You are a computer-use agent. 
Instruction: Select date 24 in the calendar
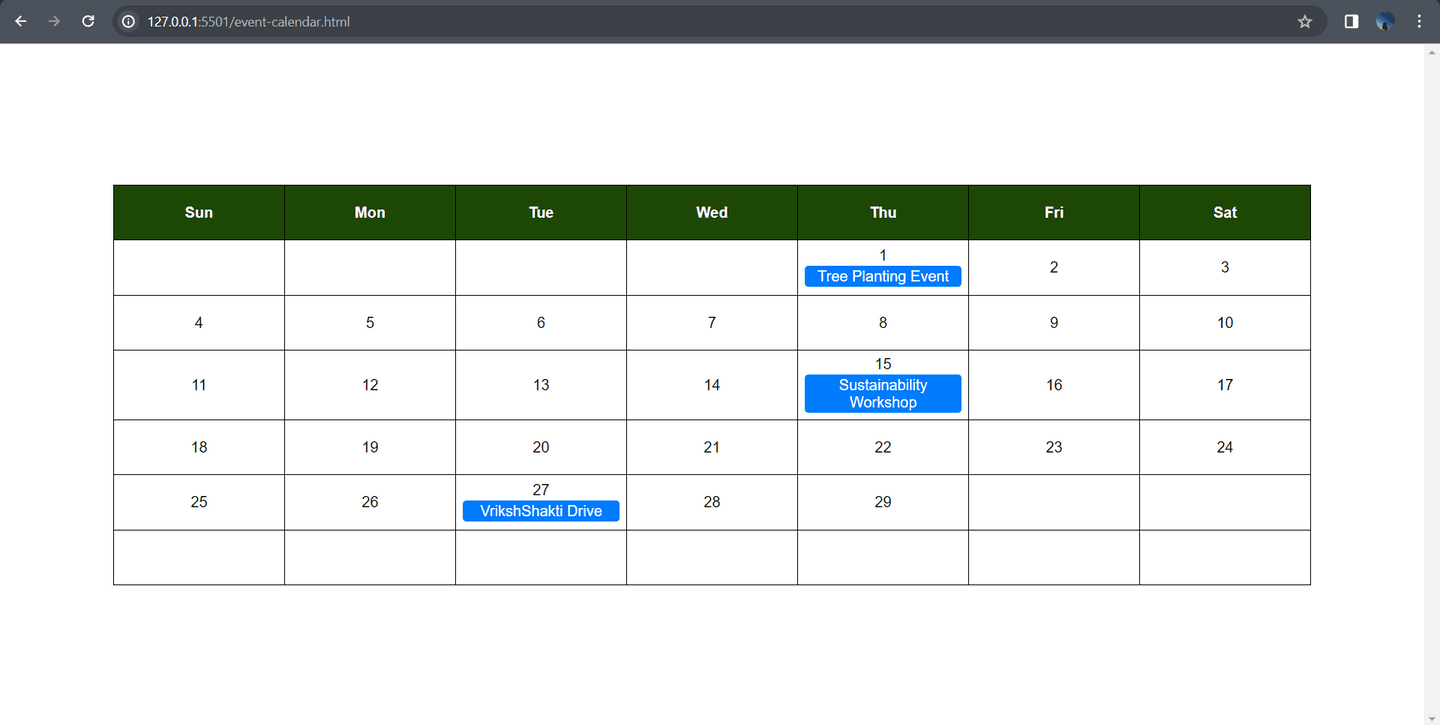(1225, 447)
